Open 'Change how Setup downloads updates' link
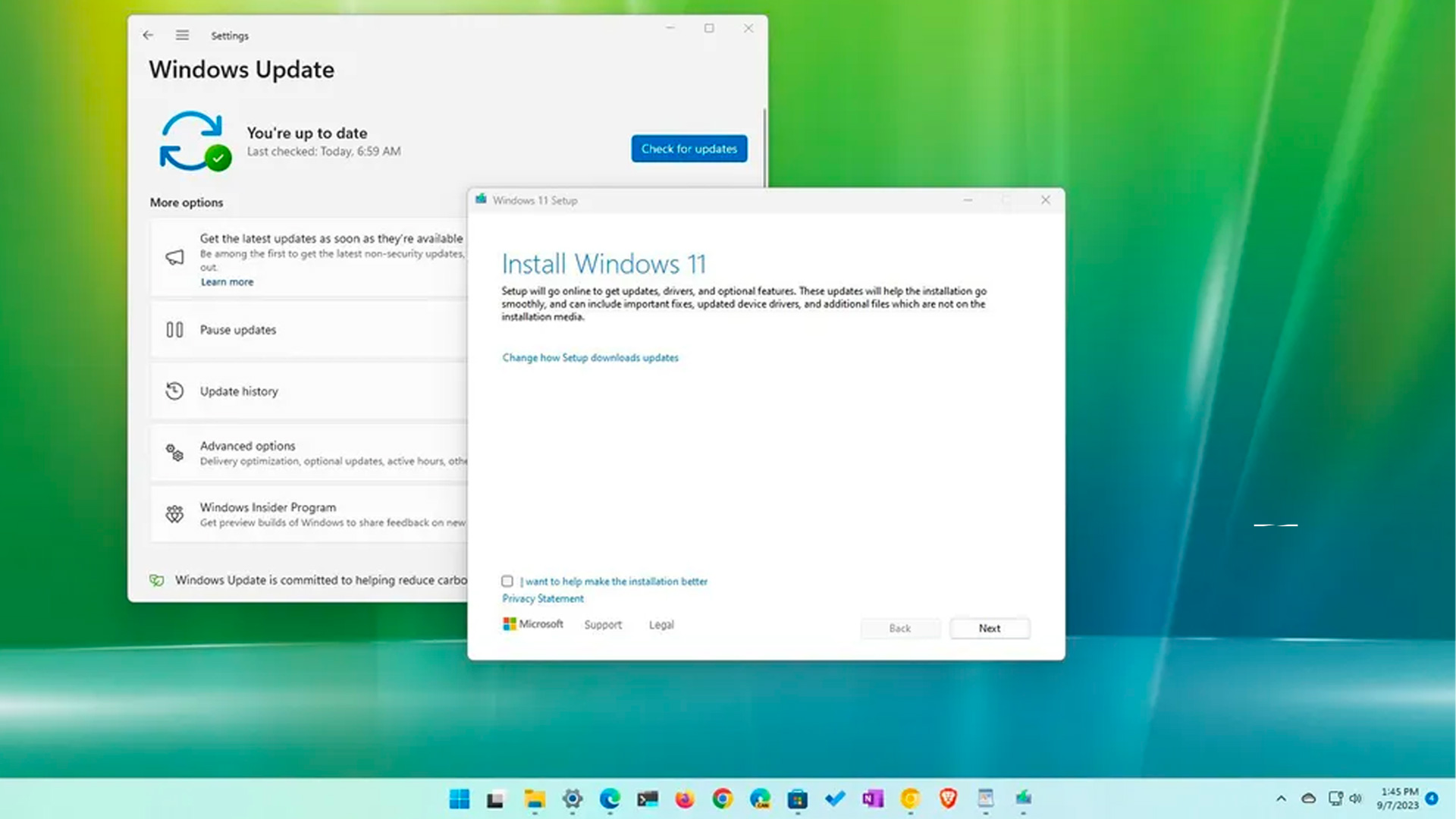This screenshot has width=1456, height=819. coord(590,357)
